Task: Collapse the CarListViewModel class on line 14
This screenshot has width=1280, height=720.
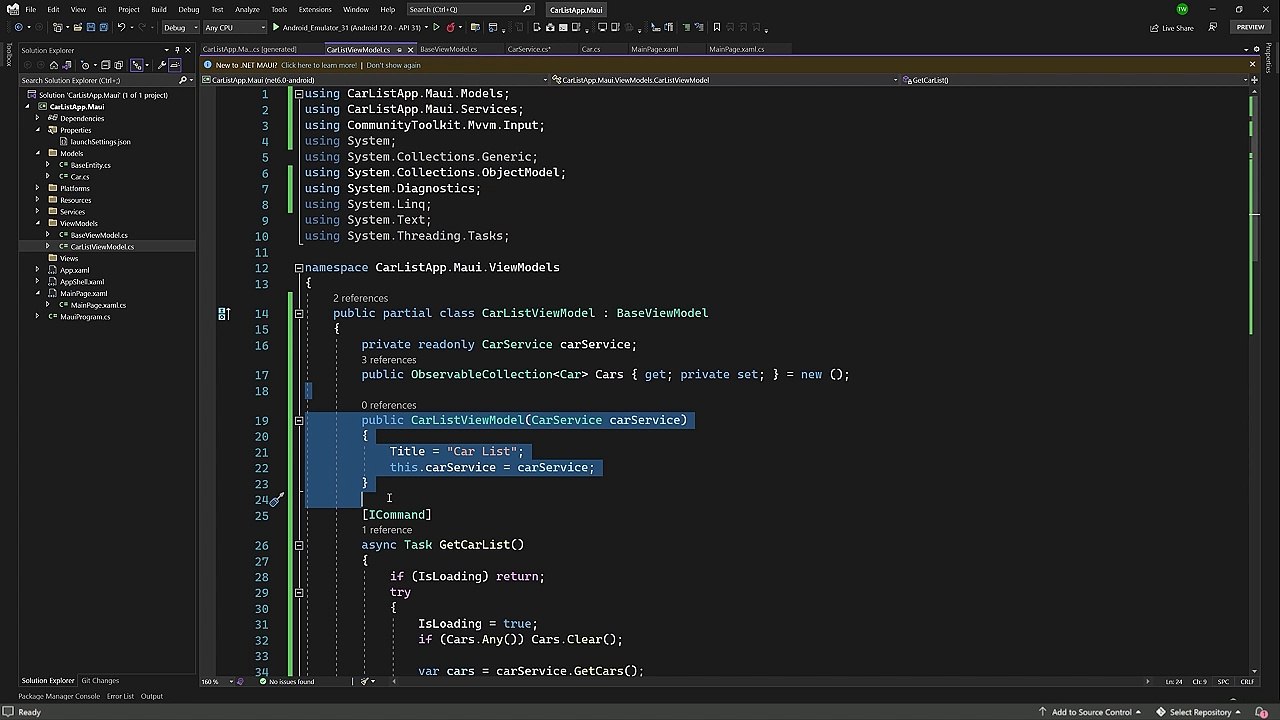Action: tap(298, 314)
